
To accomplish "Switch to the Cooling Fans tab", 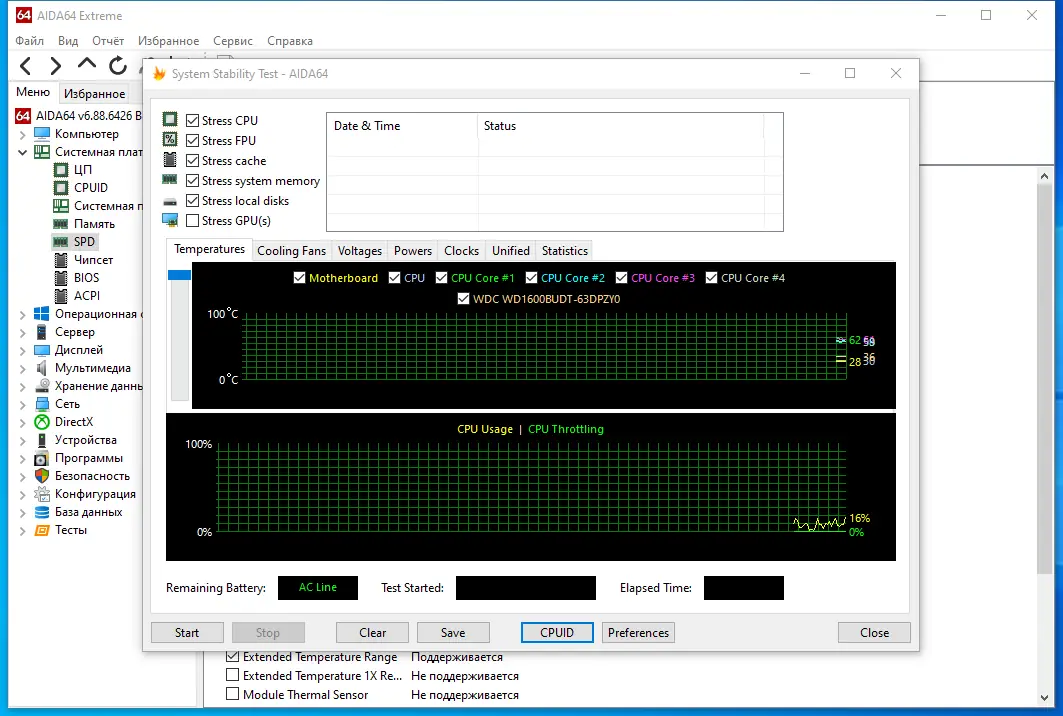I will 292,251.
